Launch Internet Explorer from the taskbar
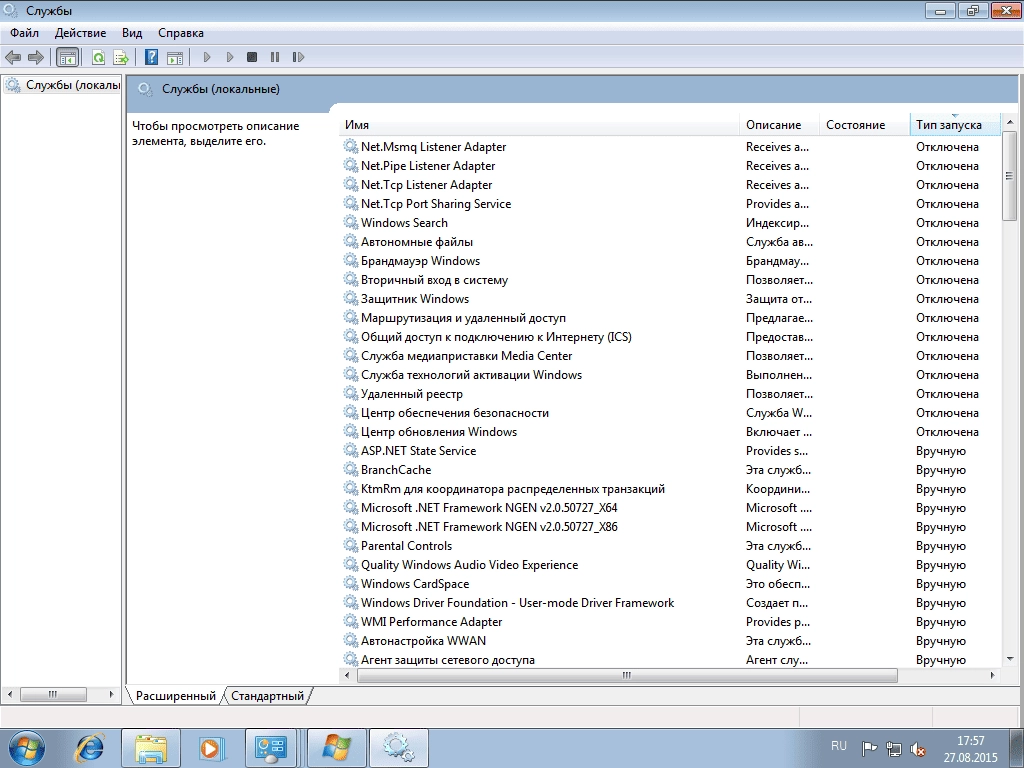This screenshot has height=768, width=1024. click(x=89, y=748)
